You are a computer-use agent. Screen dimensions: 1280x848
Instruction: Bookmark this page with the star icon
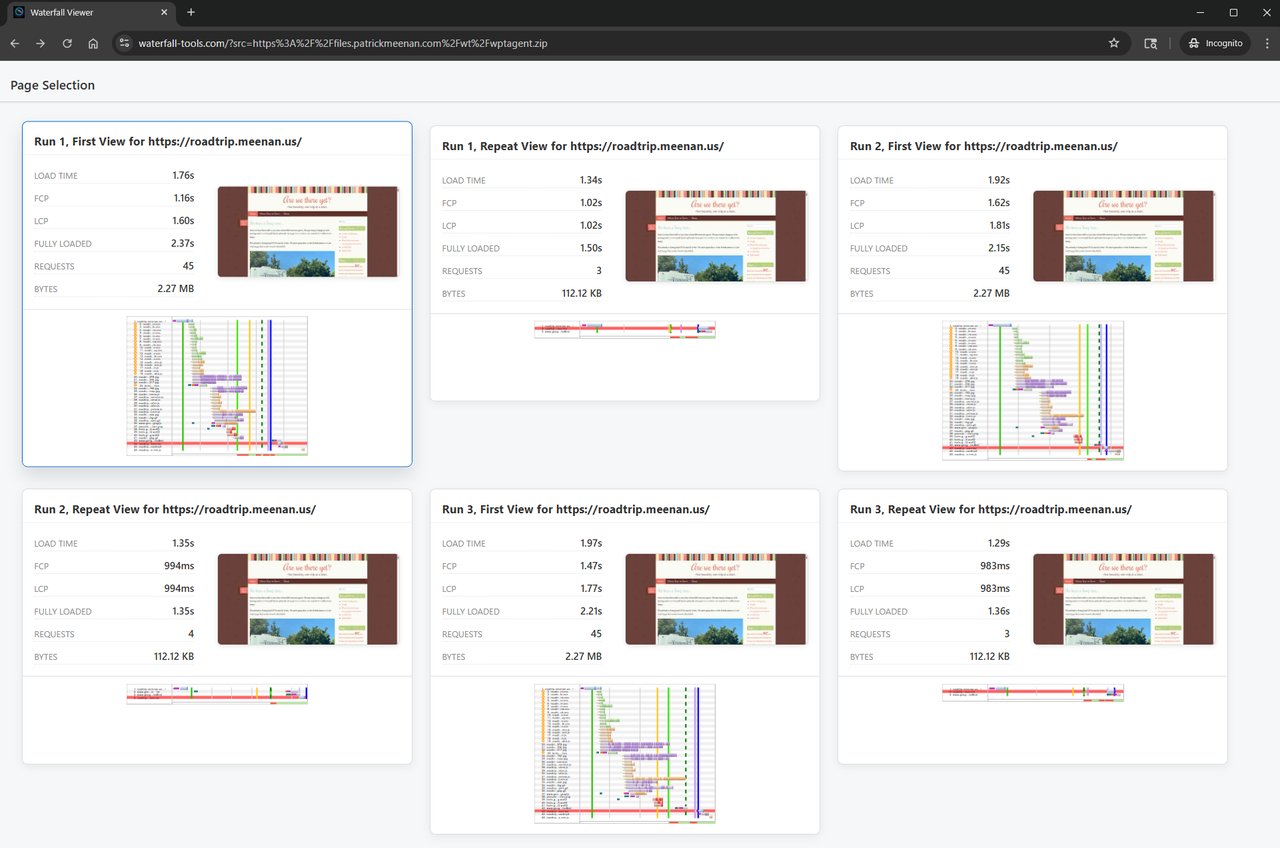tap(1114, 43)
